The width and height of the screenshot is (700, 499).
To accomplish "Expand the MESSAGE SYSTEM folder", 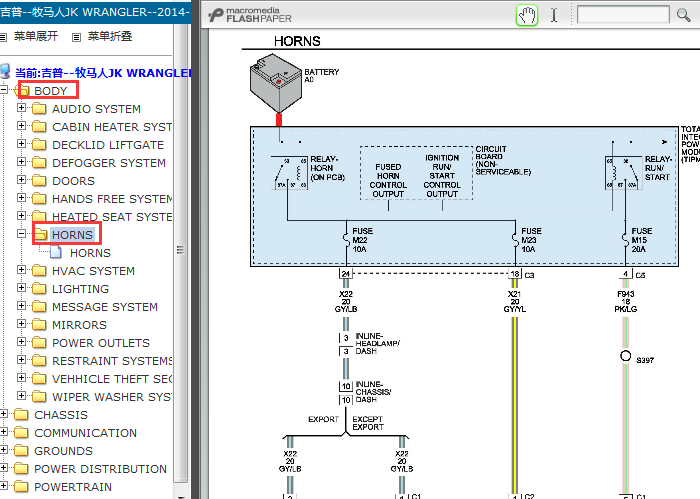I will (21, 306).
